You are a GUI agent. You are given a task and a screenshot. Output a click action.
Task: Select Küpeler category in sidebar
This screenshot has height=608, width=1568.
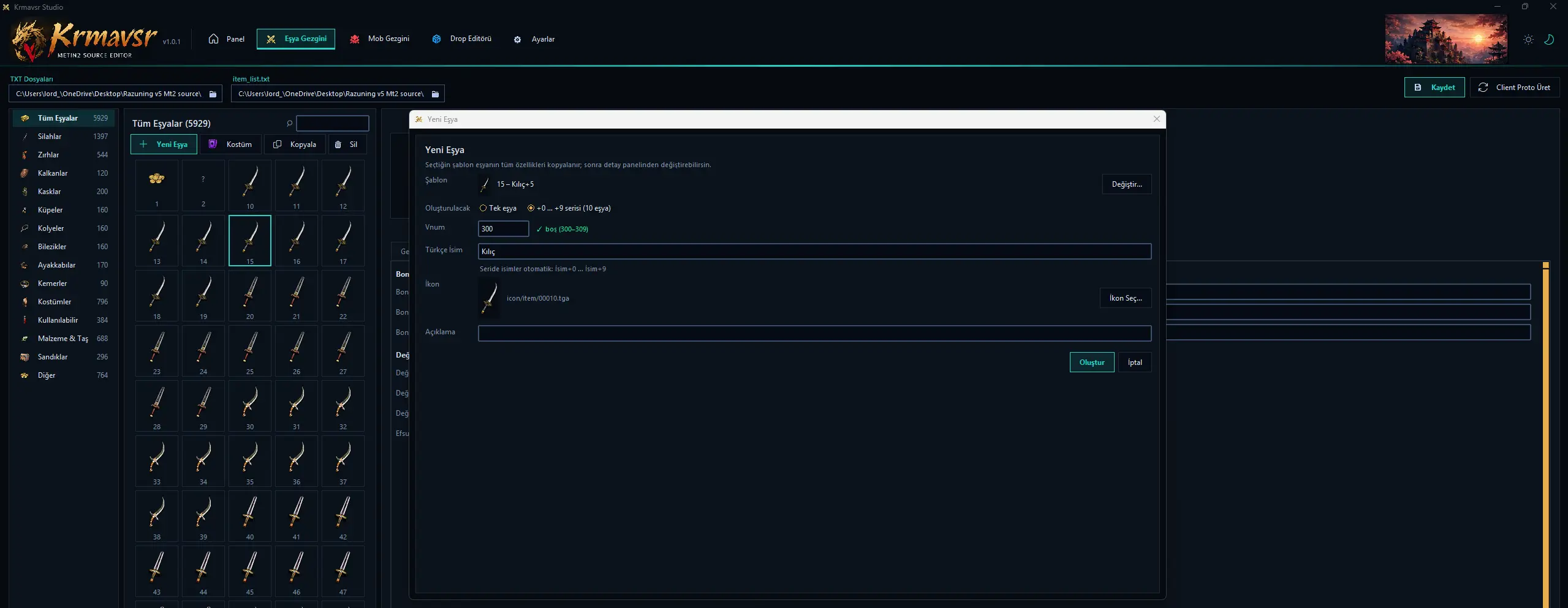coord(64,210)
